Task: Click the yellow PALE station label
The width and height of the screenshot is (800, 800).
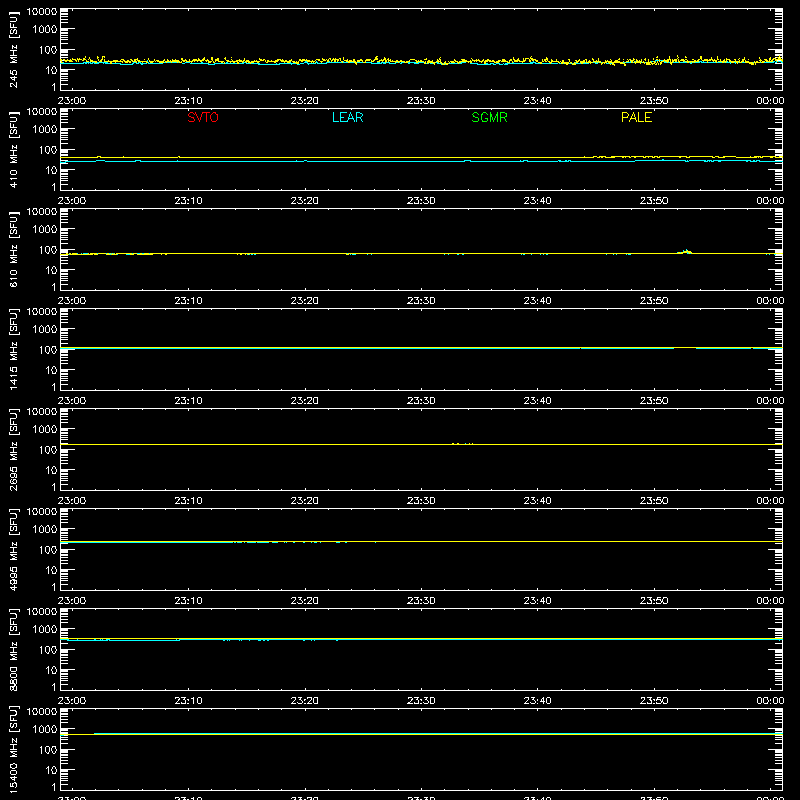Action: (x=636, y=117)
